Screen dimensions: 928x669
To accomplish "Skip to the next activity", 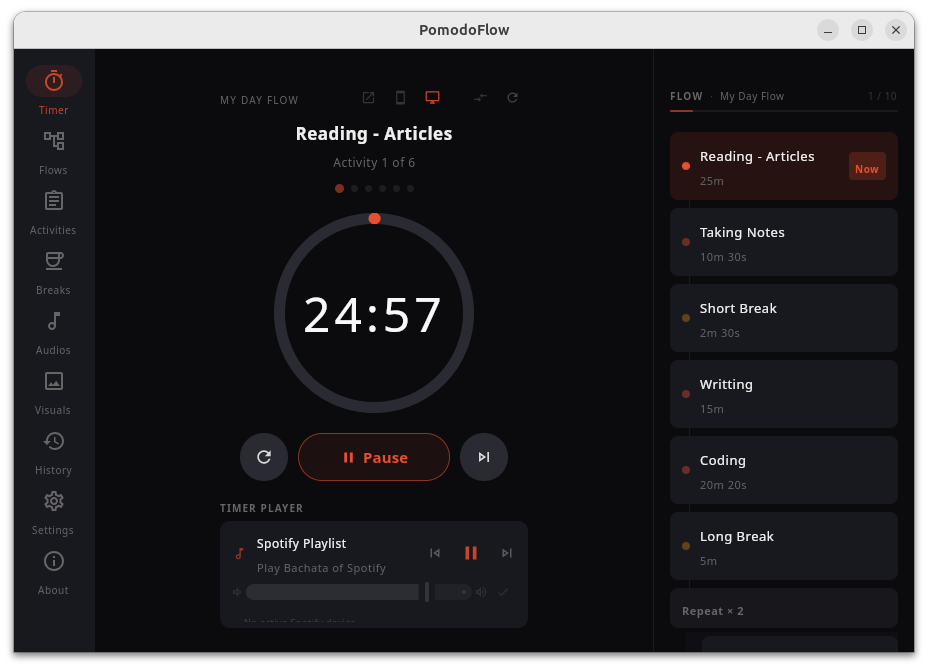I will [x=484, y=457].
